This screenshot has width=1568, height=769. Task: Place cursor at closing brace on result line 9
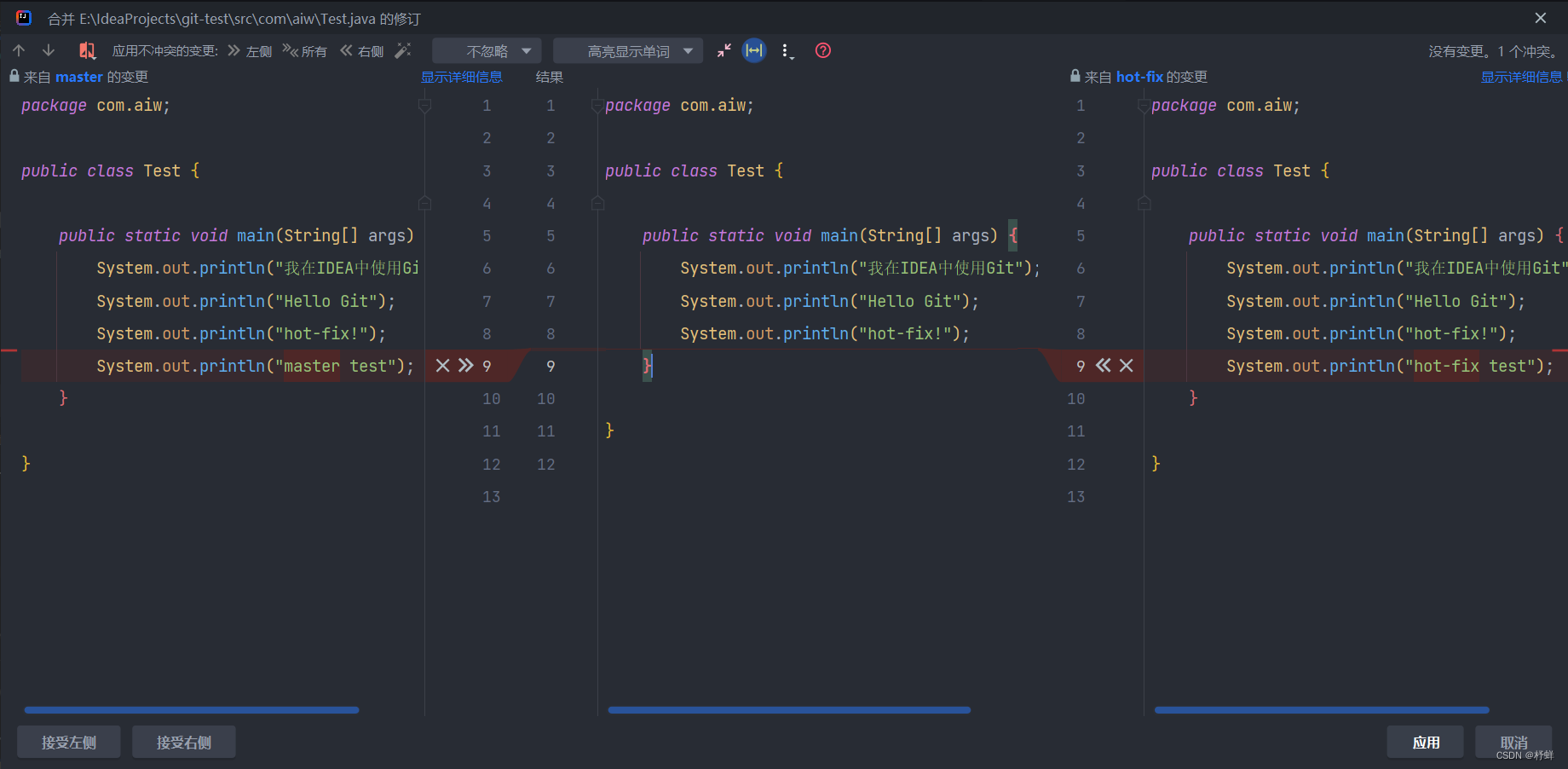click(x=648, y=366)
